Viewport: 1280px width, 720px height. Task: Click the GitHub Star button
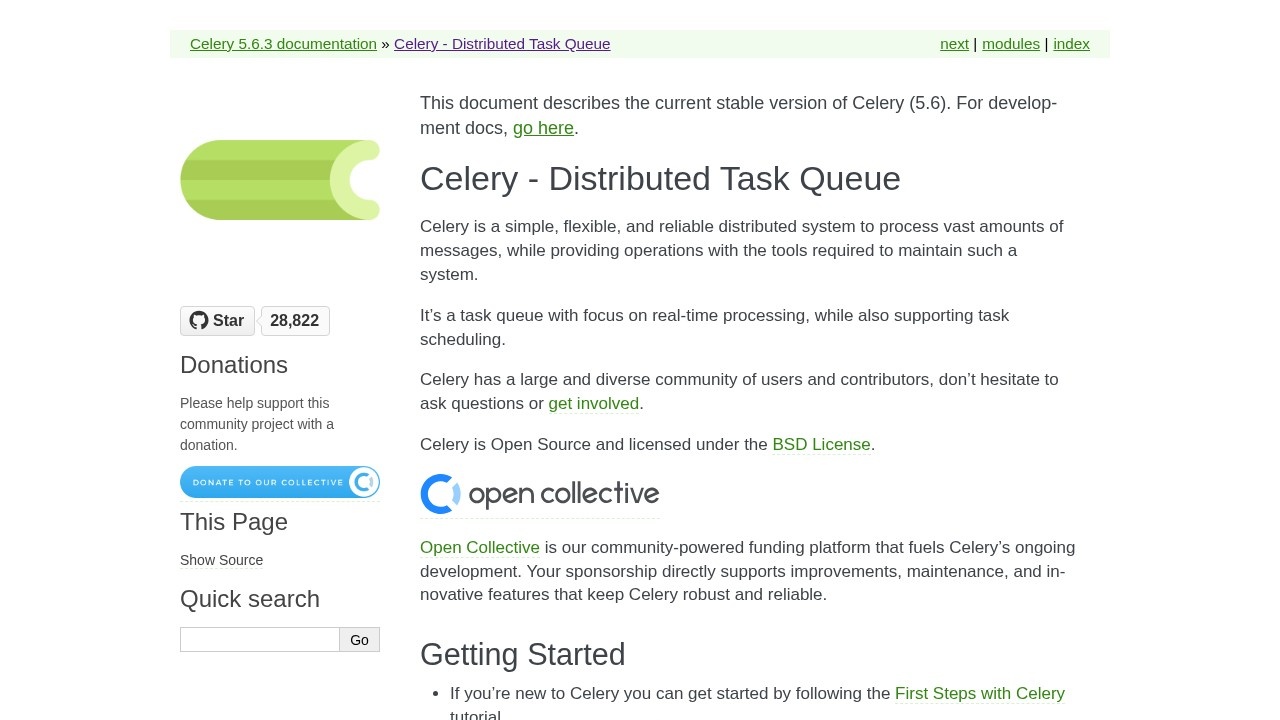217,321
